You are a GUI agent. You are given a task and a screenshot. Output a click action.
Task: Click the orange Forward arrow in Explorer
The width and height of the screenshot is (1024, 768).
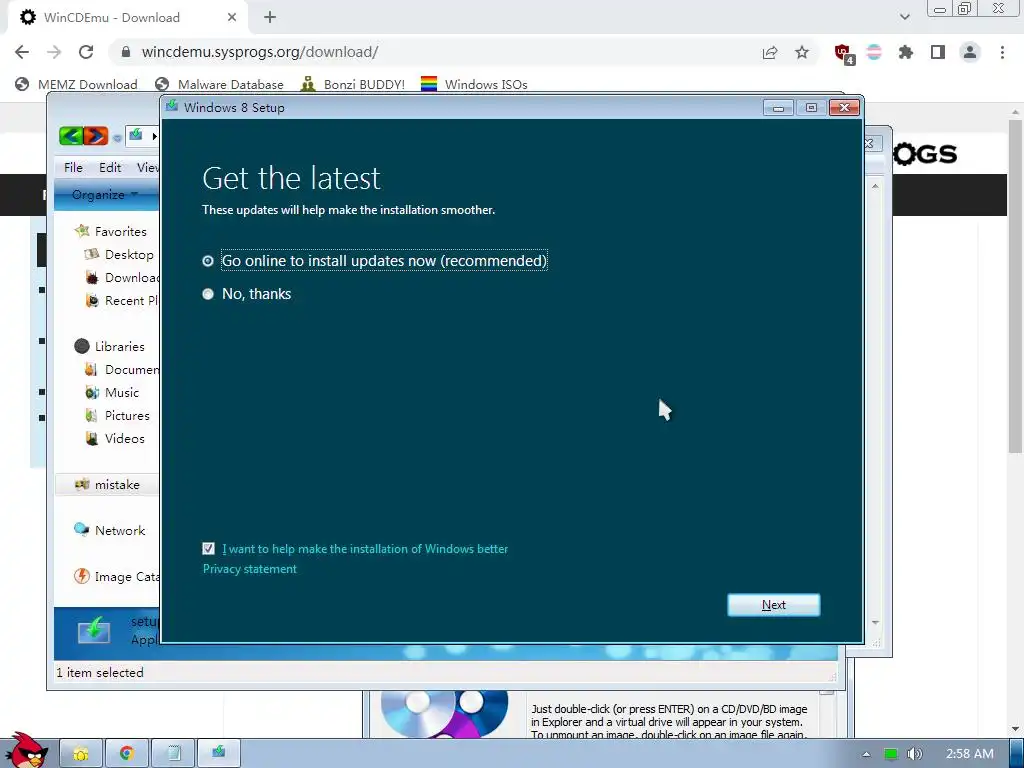(x=95, y=136)
